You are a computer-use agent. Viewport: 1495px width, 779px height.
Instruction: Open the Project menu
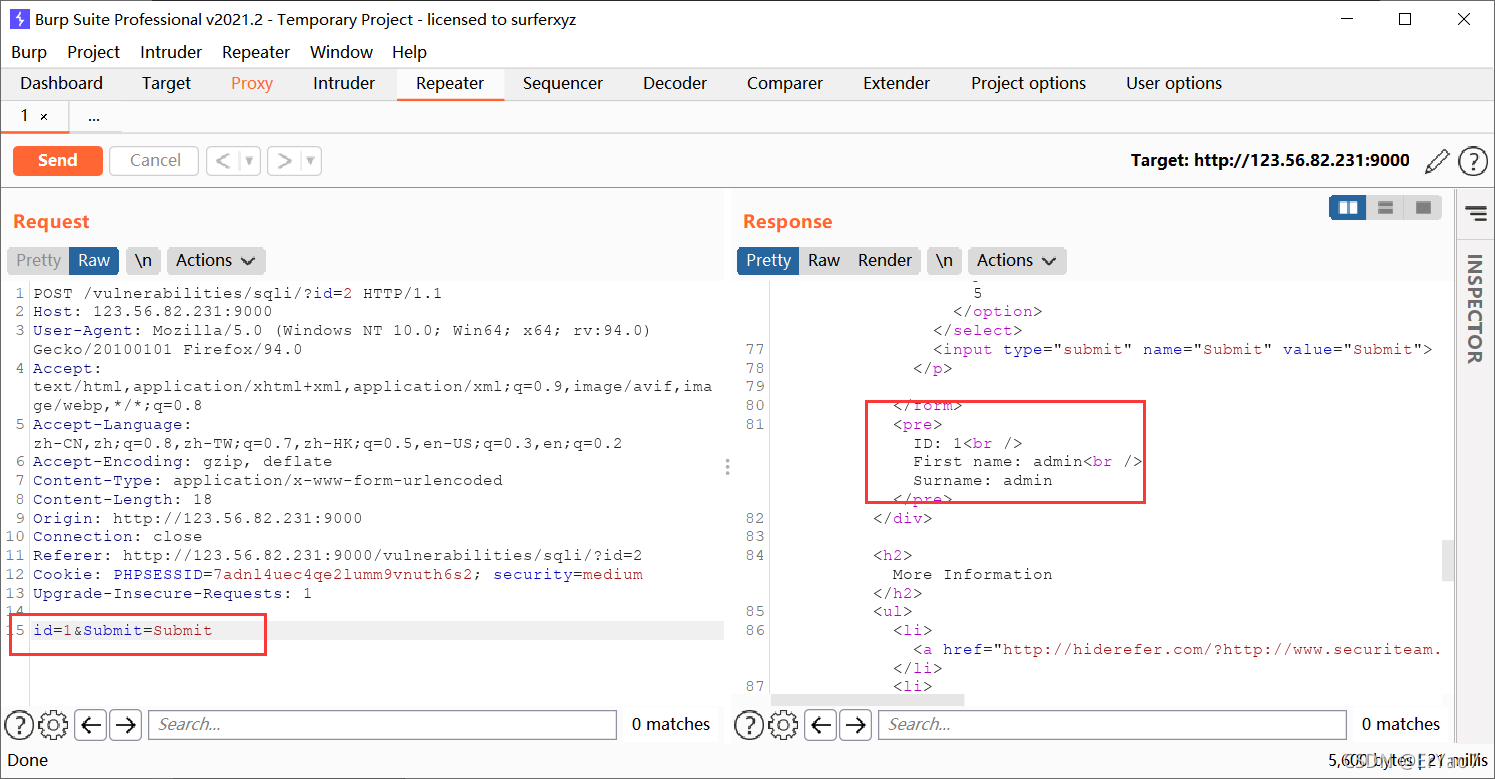coord(93,52)
